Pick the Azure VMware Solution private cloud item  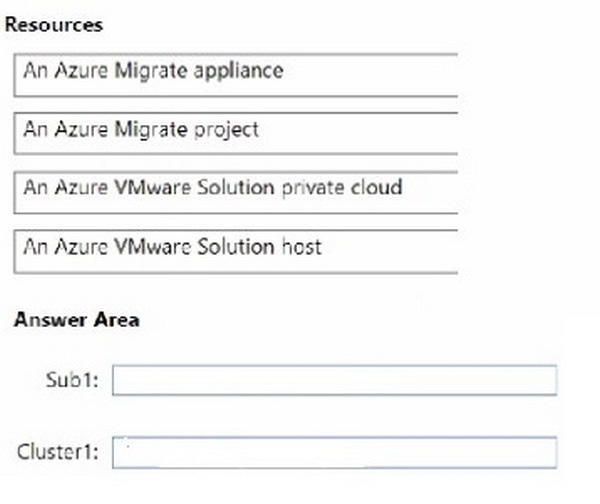(x=236, y=192)
